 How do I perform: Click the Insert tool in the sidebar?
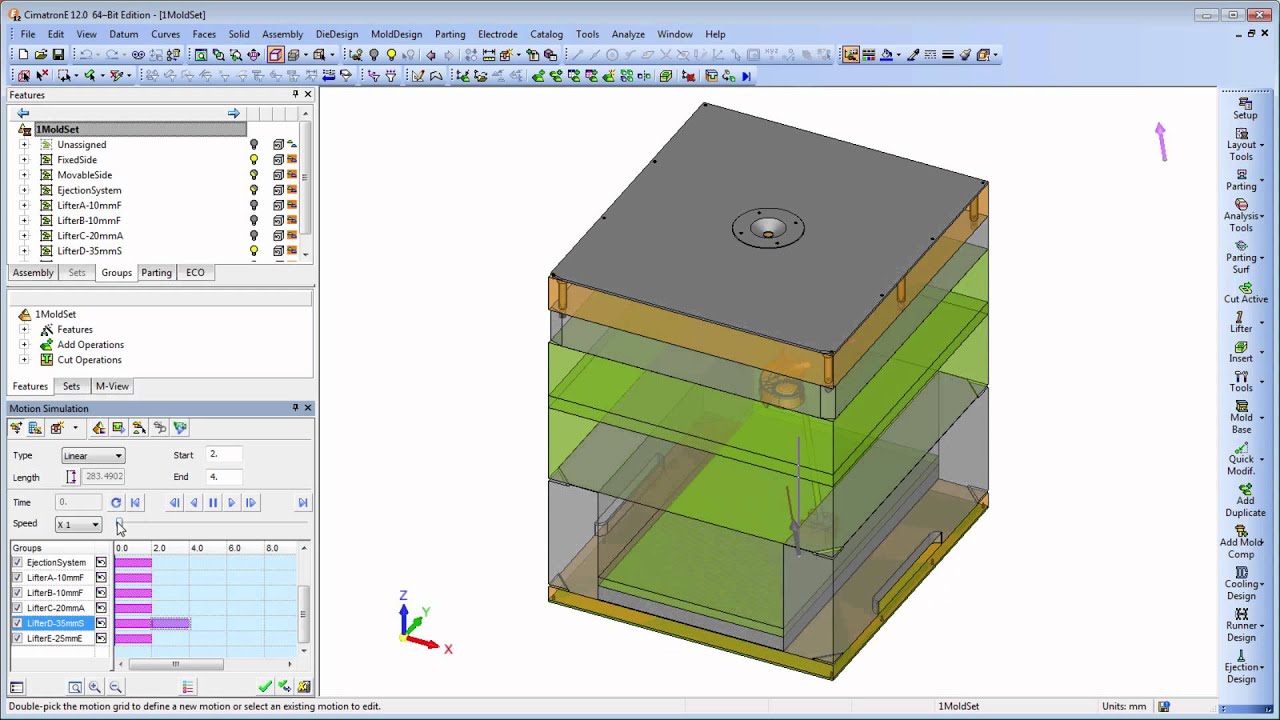(1242, 352)
